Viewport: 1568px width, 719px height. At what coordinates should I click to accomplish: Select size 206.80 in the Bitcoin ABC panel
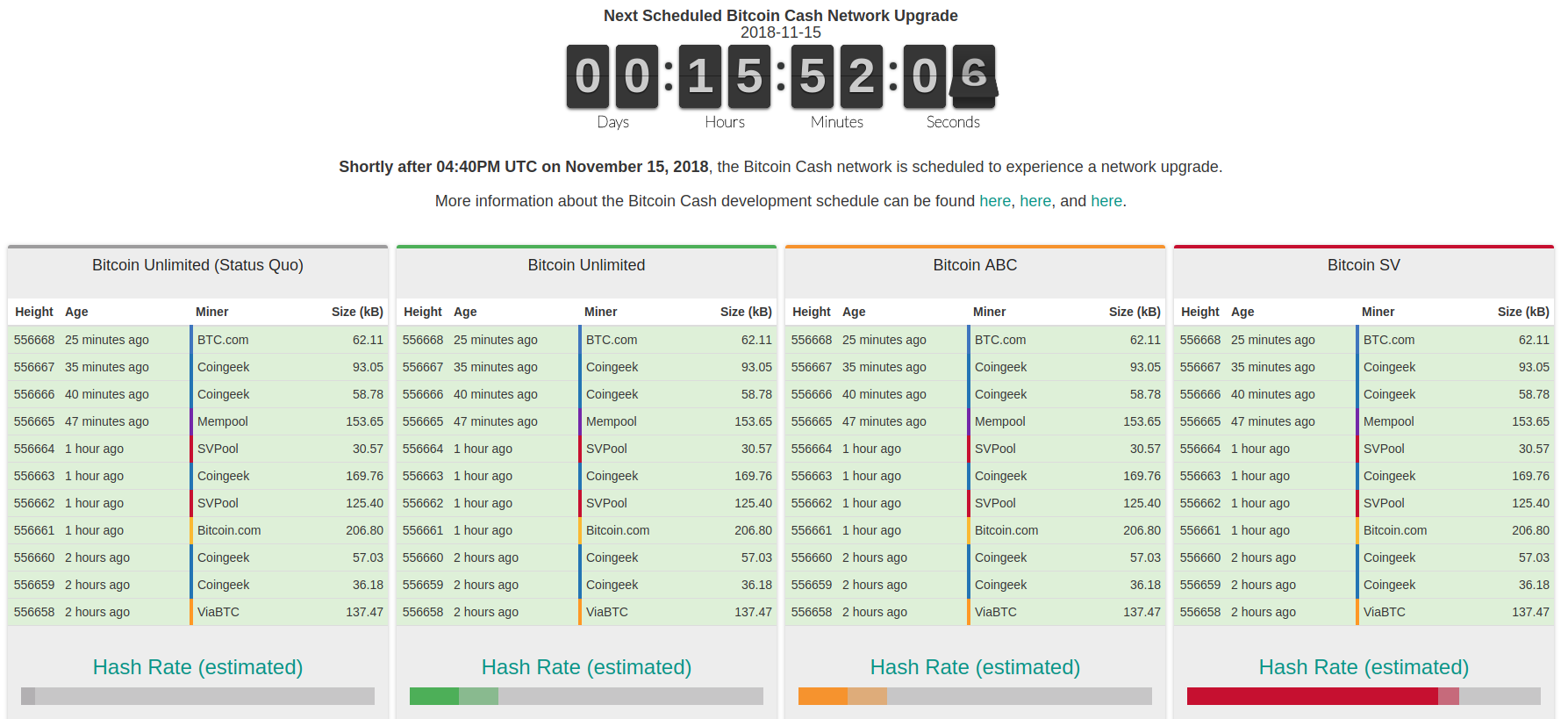click(1142, 530)
